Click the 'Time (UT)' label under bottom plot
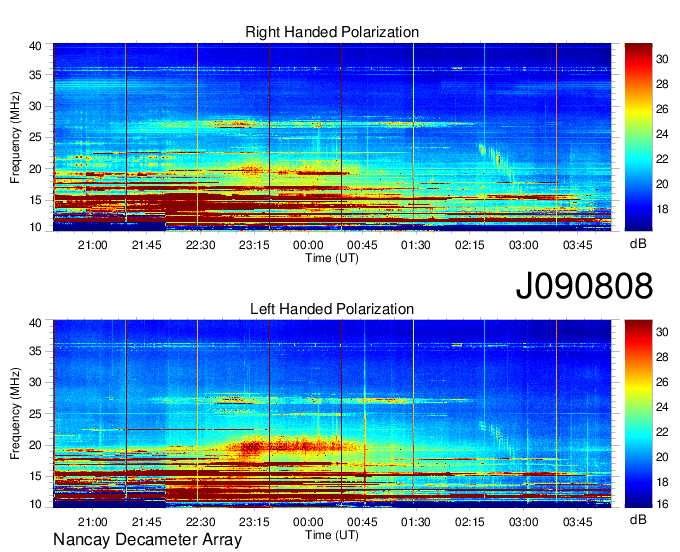The height and width of the screenshot is (552, 680). 332,535
